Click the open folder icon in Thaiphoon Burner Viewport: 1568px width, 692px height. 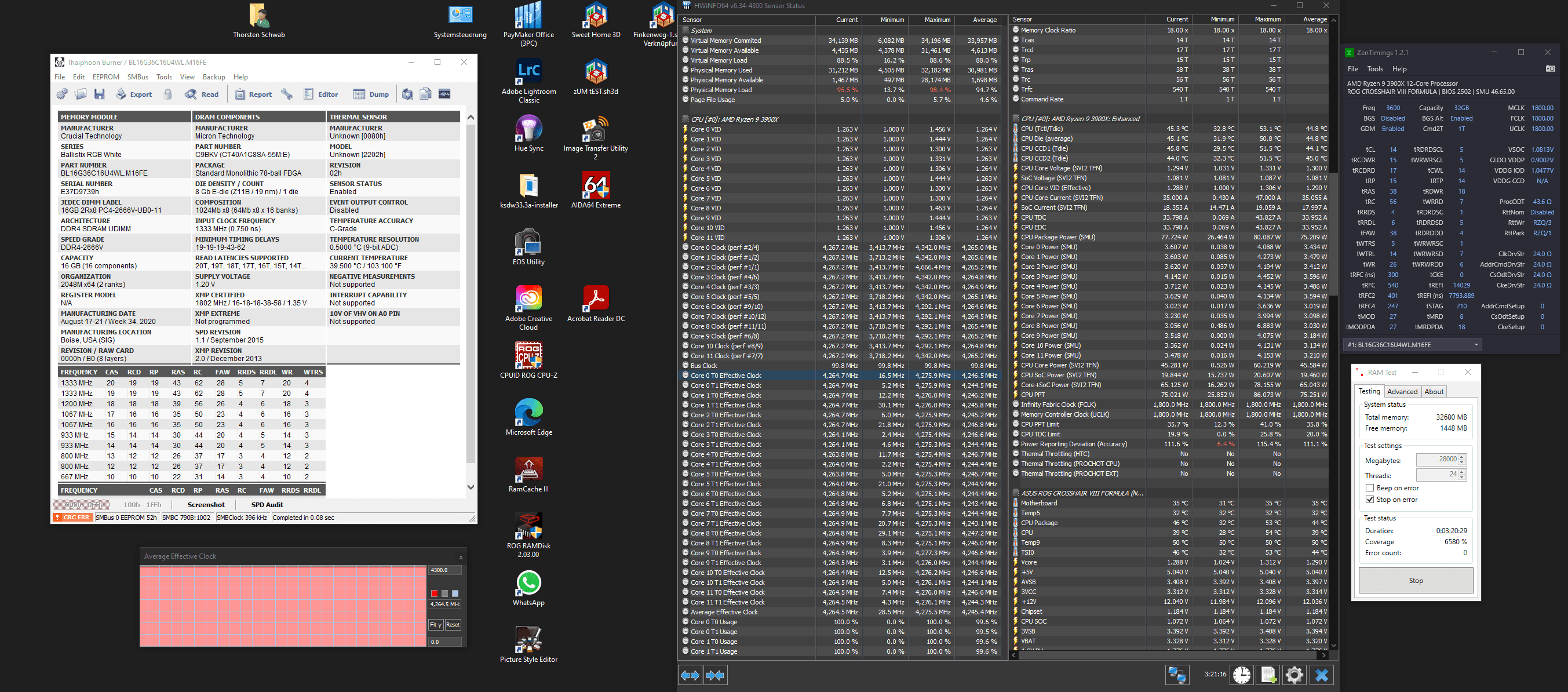(81, 94)
